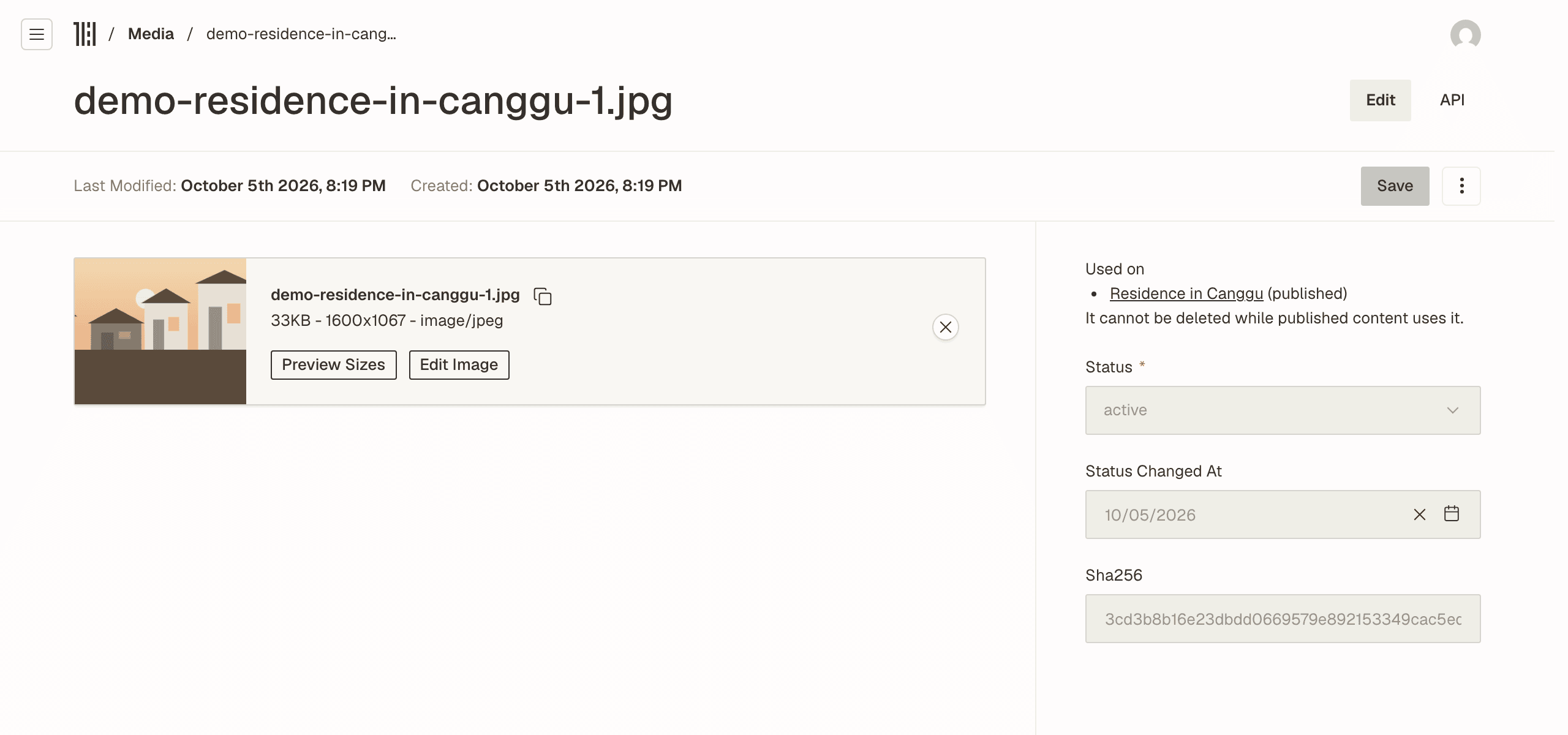Click the house image thumbnail

click(160, 331)
